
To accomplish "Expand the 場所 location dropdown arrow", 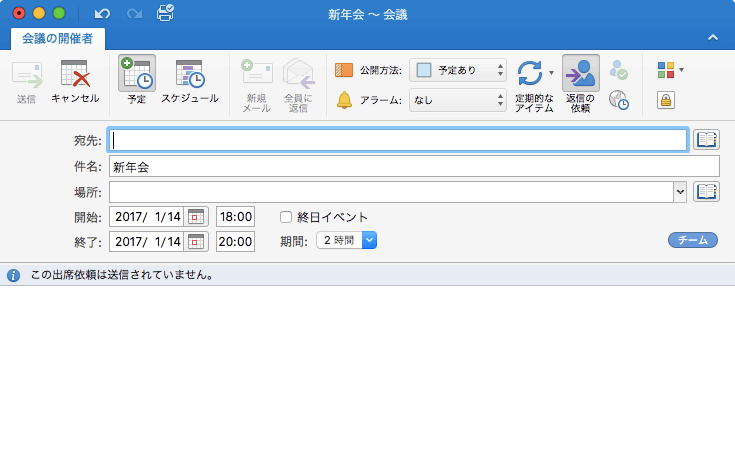I will 680,192.
